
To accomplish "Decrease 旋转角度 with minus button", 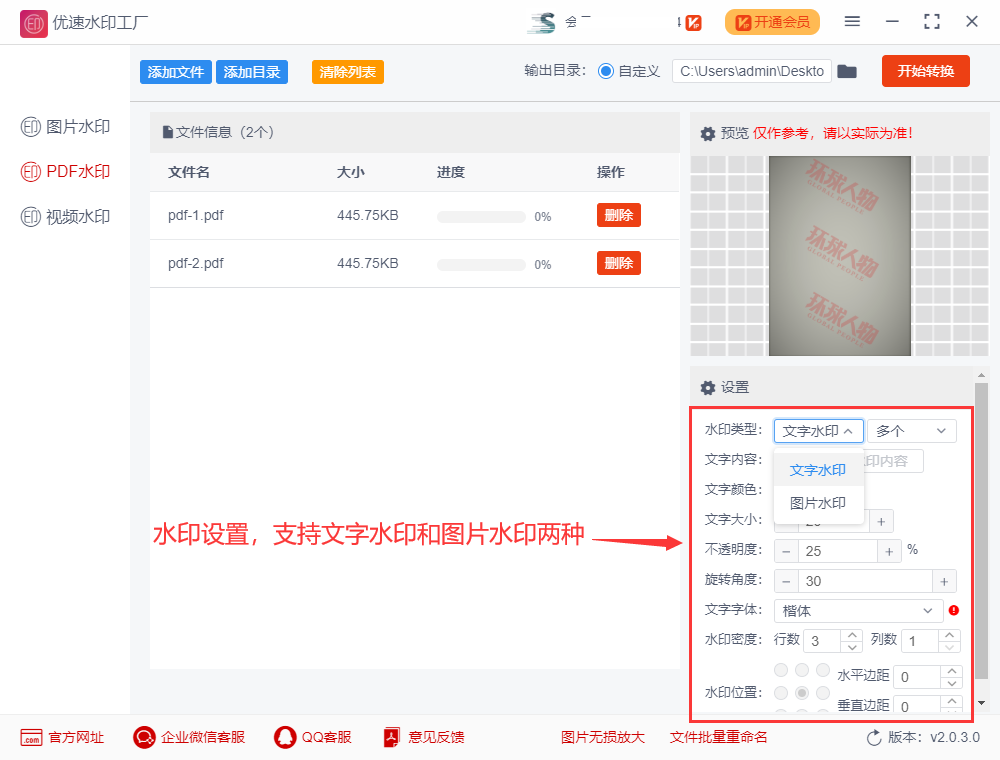I will click(x=786, y=581).
